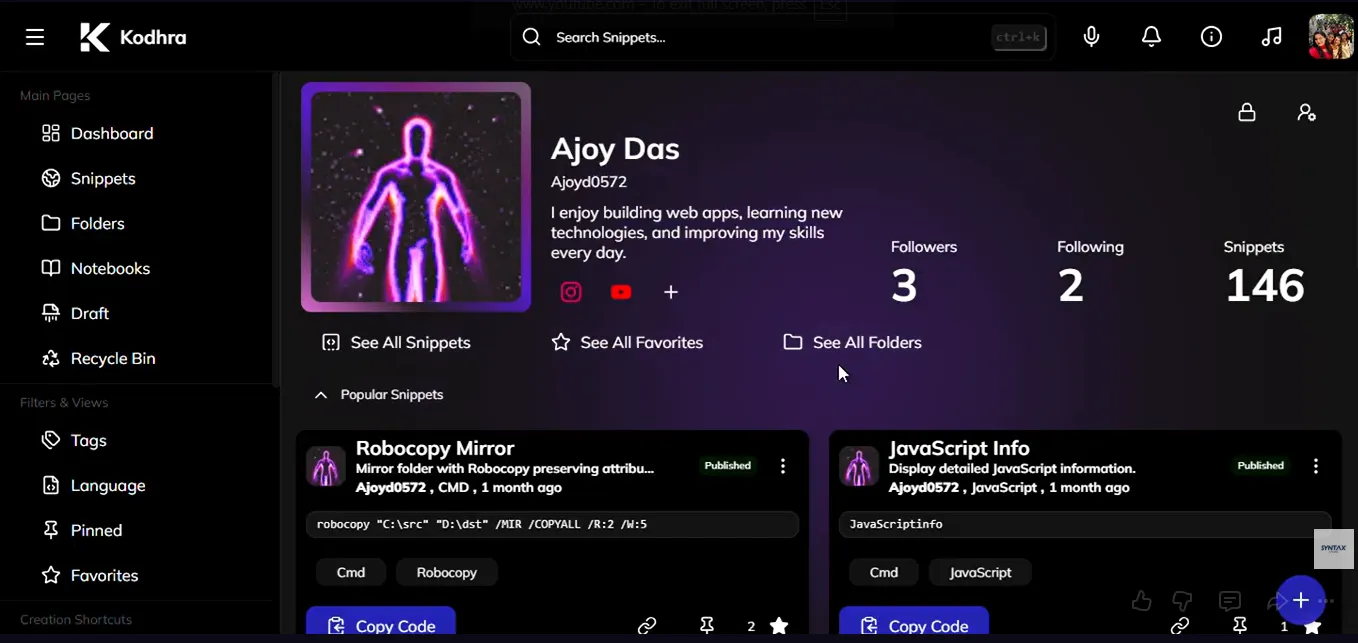Click See All Favorites link
Screen dimensions: 1358x643
point(627,343)
